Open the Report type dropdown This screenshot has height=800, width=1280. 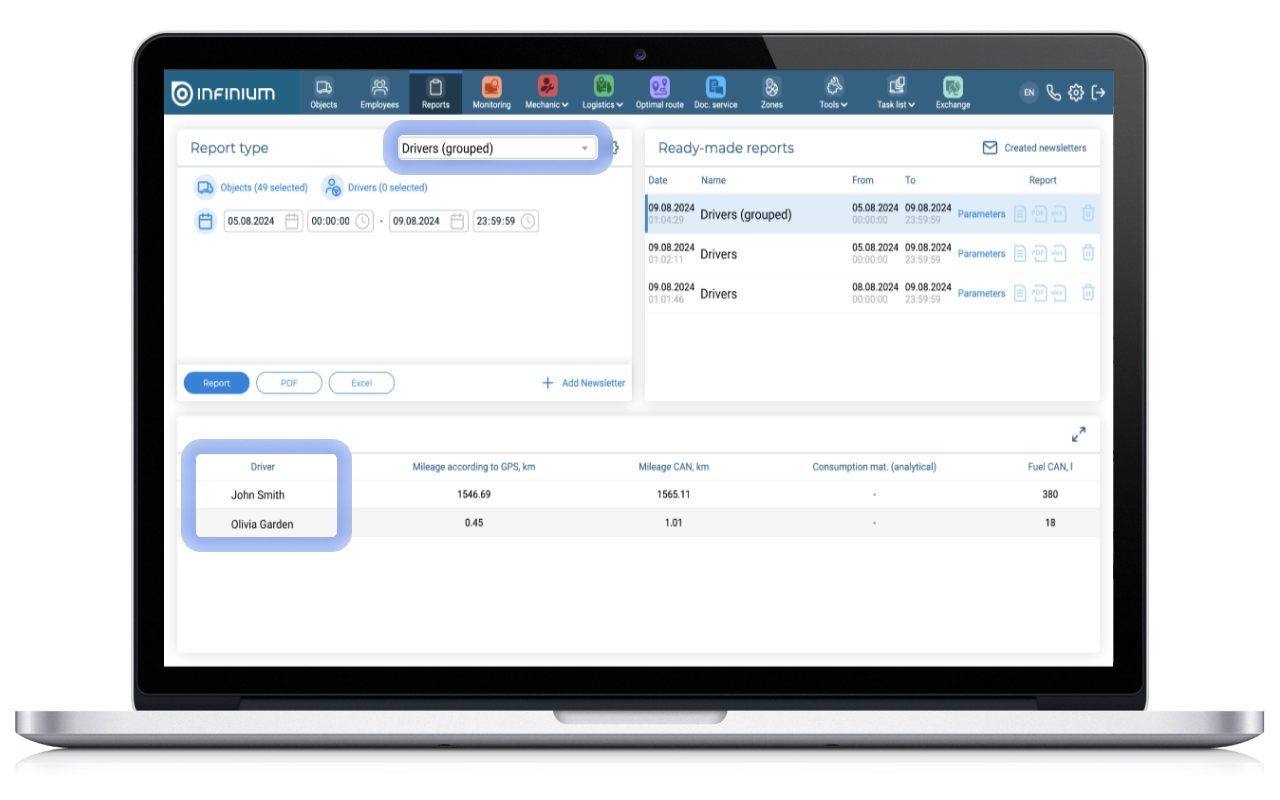point(496,148)
